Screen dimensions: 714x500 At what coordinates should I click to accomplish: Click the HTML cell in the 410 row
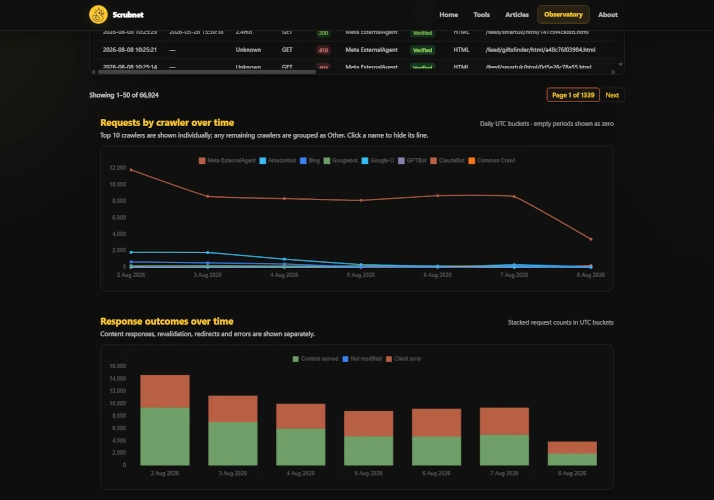pyautogui.click(x=461, y=50)
